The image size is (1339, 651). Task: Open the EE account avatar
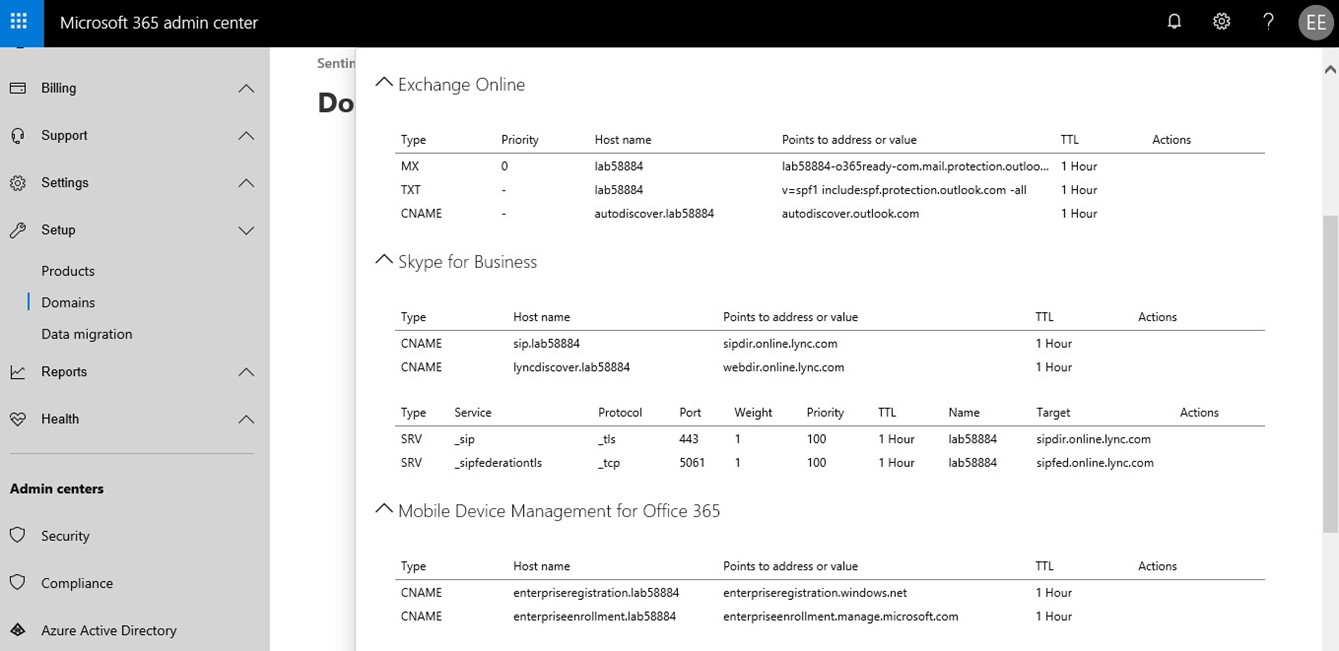tap(1314, 23)
